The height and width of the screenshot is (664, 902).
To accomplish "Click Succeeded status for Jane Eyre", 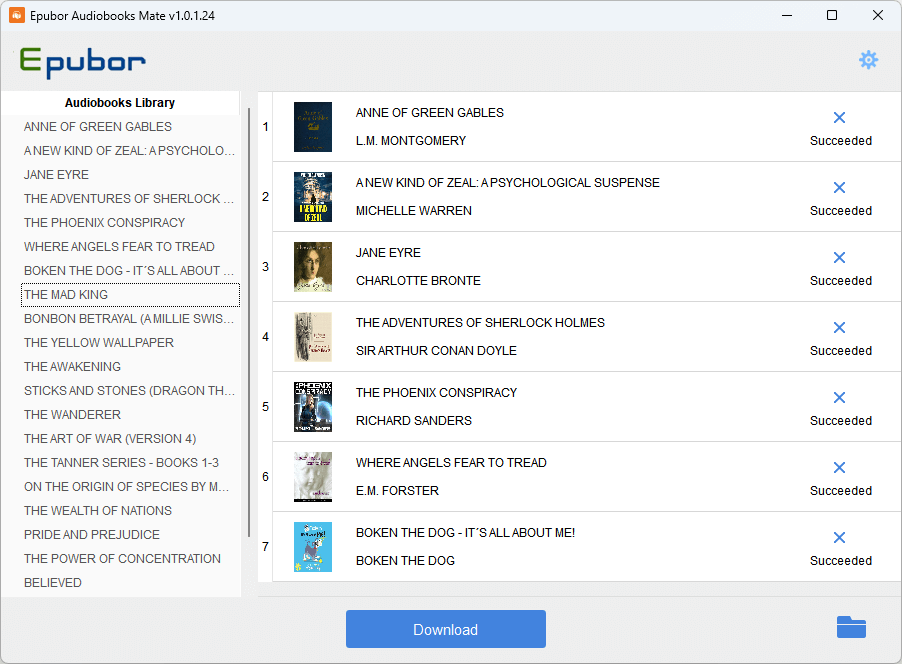I will click(840, 281).
